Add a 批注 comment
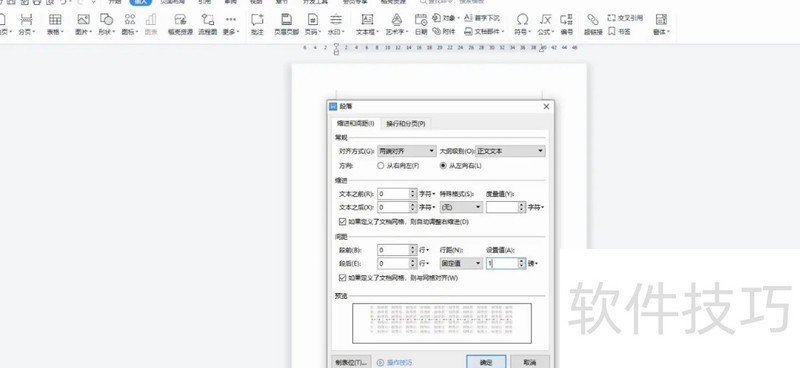This screenshot has width=800, height=368. point(258,24)
